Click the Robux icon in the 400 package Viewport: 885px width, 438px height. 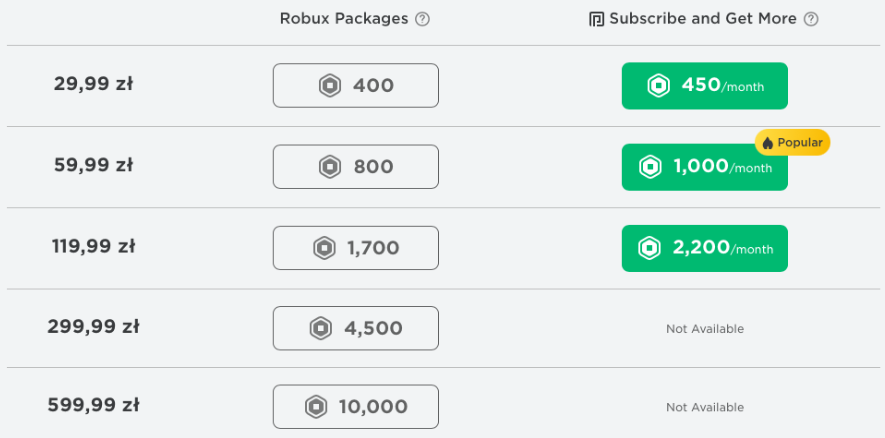330,86
